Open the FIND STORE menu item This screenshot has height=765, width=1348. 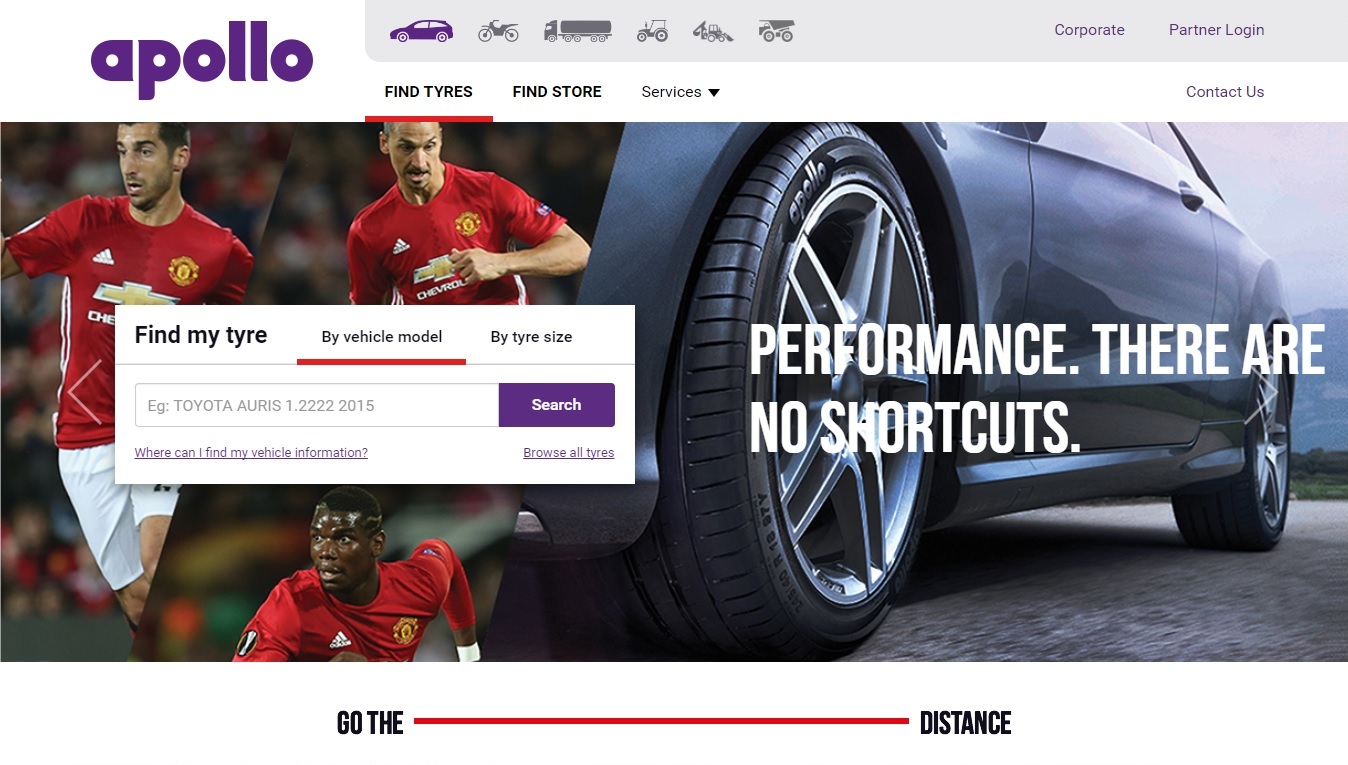coord(557,92)
